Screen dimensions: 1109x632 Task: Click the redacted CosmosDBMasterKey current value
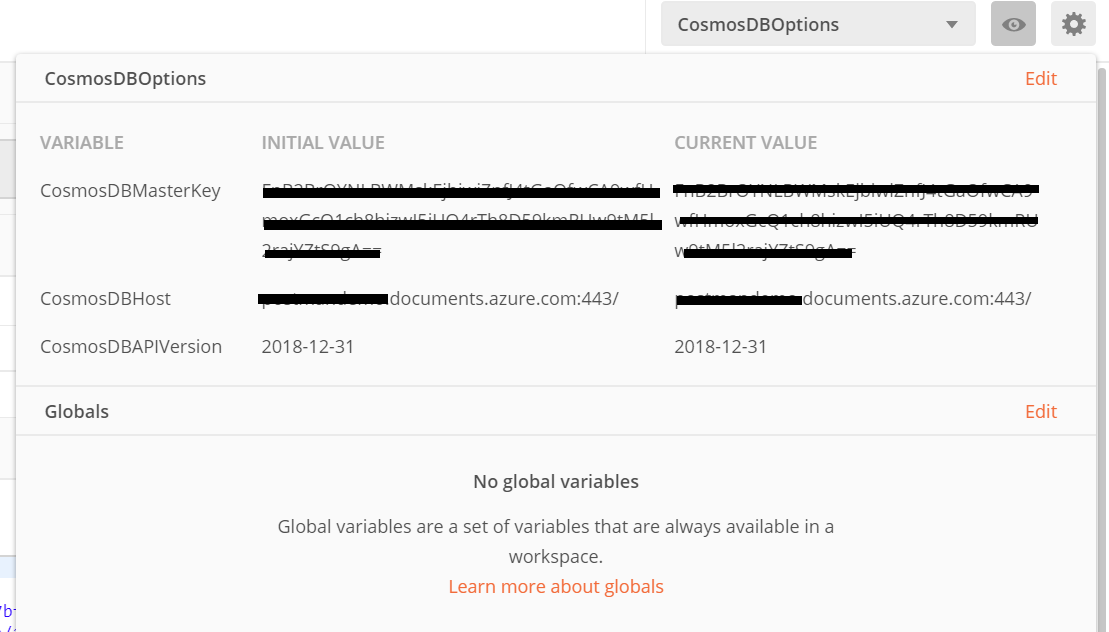(856, 220)
